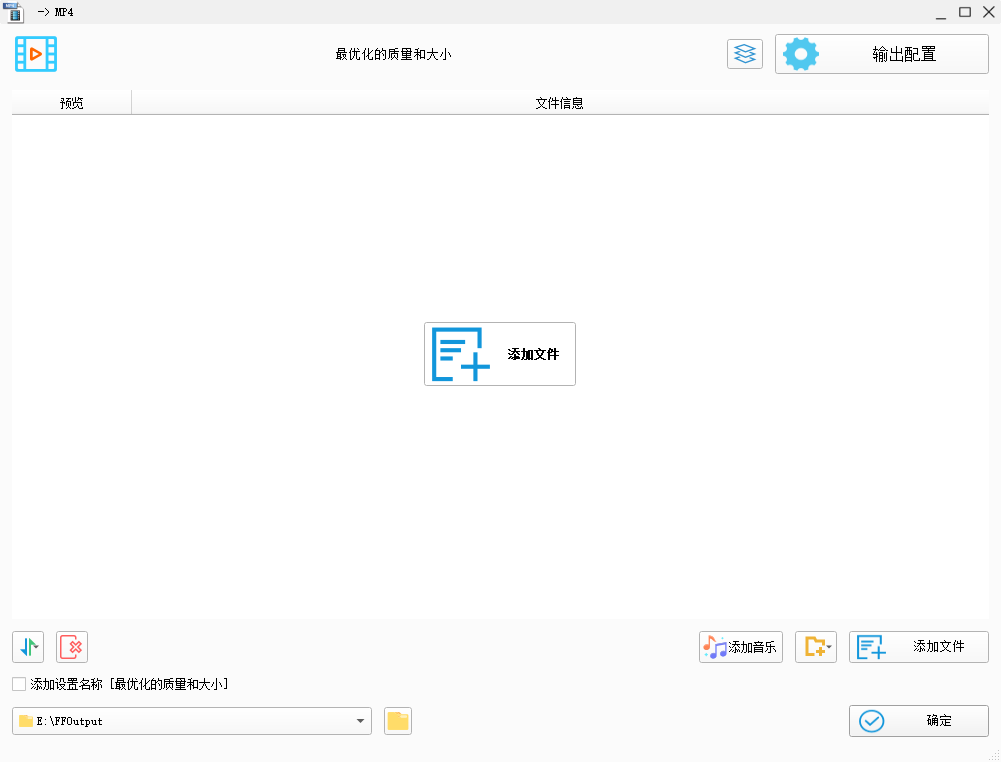Expand the add-folder dropdown arrow

tap(827, 647)
